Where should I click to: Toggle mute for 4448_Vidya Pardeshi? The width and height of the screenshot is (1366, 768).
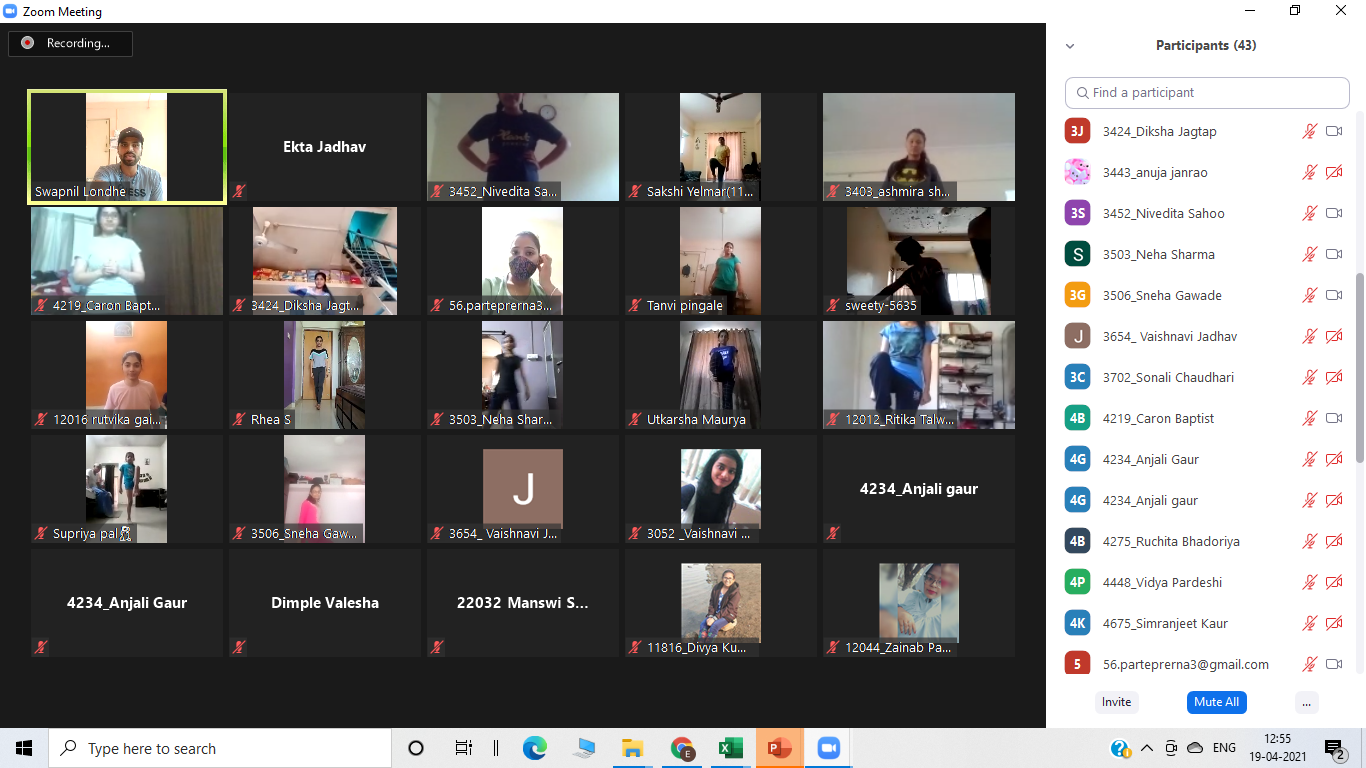click(1309, 582)
